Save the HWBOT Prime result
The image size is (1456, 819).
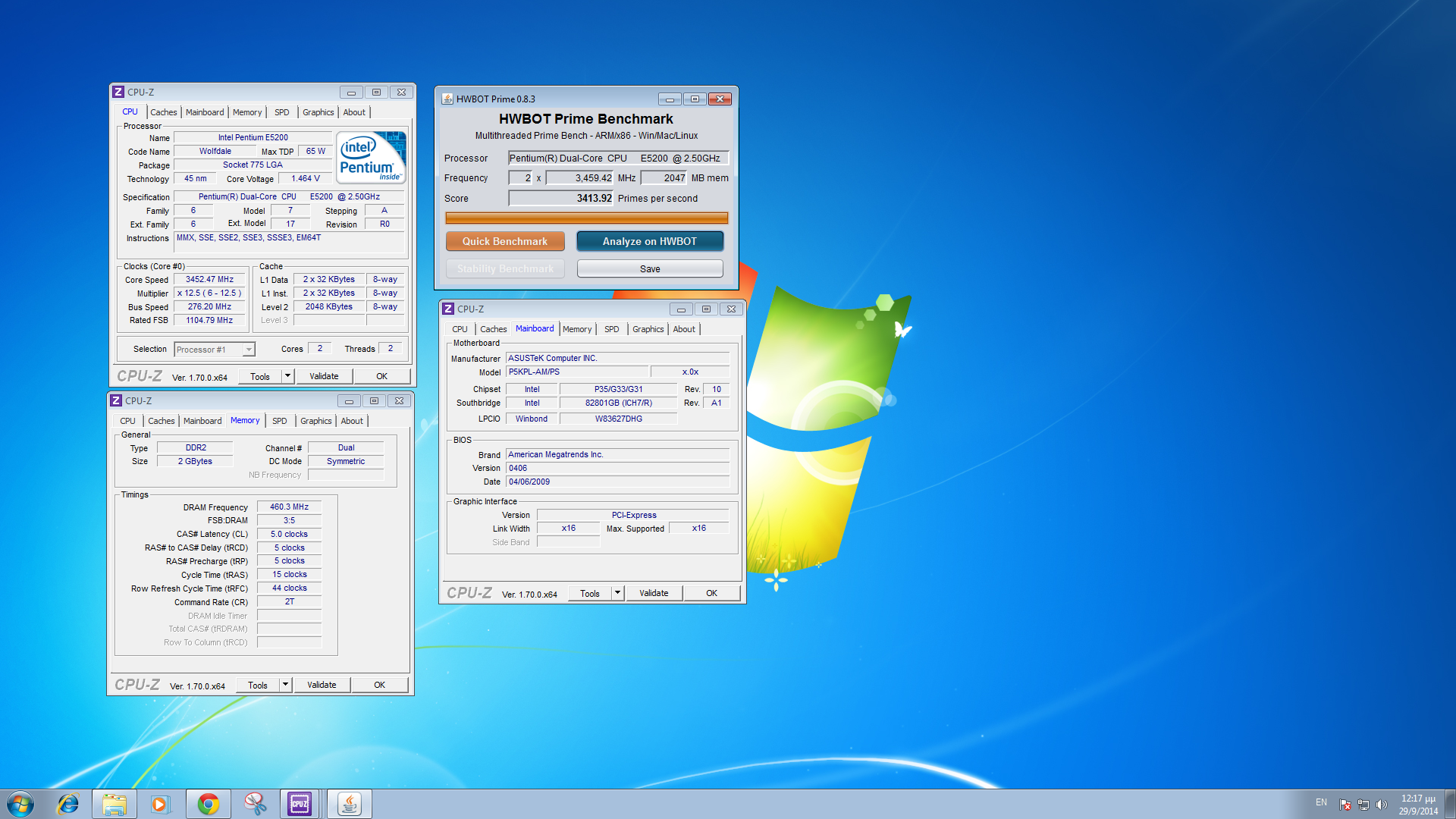(x=650, y=268)
